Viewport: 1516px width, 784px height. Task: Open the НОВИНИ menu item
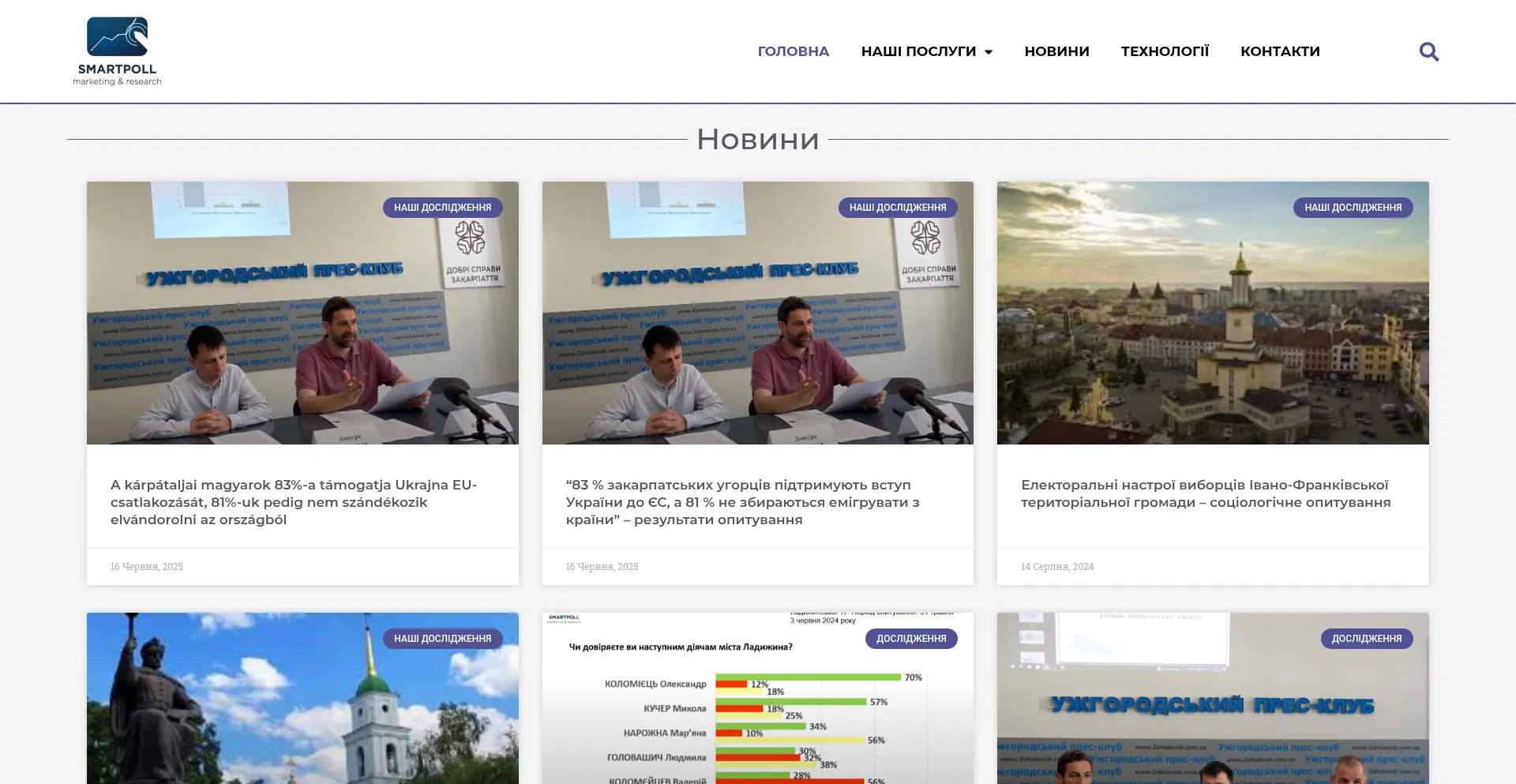pos(1056,51)
